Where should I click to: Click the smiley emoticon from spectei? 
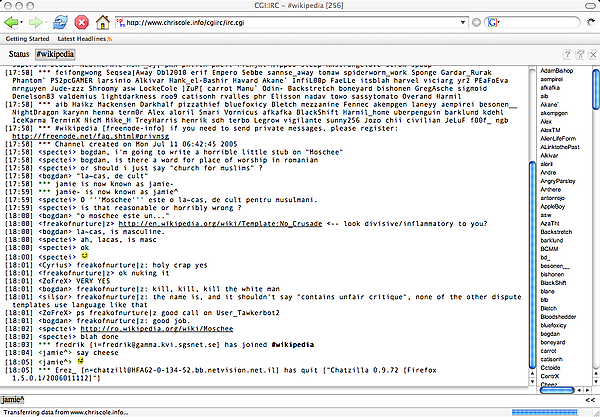click(85, 256)
